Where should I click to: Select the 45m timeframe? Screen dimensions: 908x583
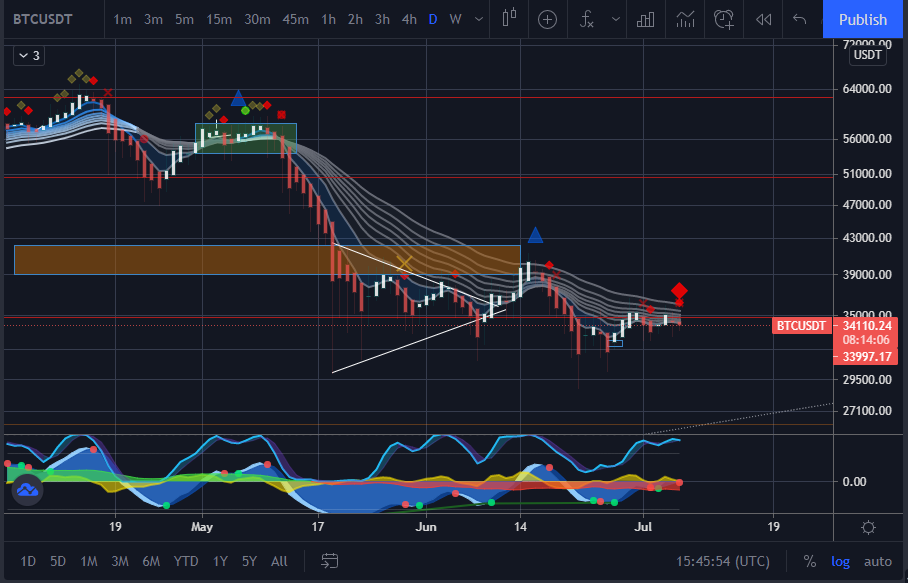295,19
